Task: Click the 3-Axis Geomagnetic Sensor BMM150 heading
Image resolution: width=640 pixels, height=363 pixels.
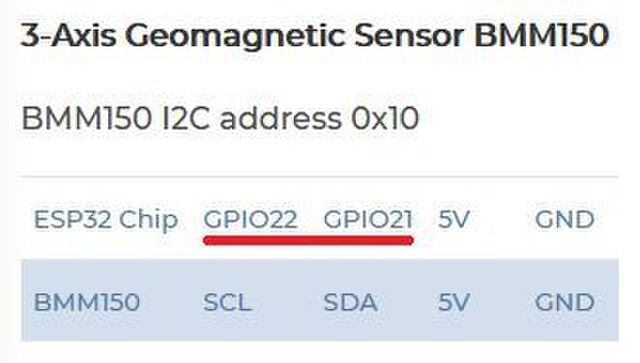Action: pyautogui.click(x=315, y=36)
